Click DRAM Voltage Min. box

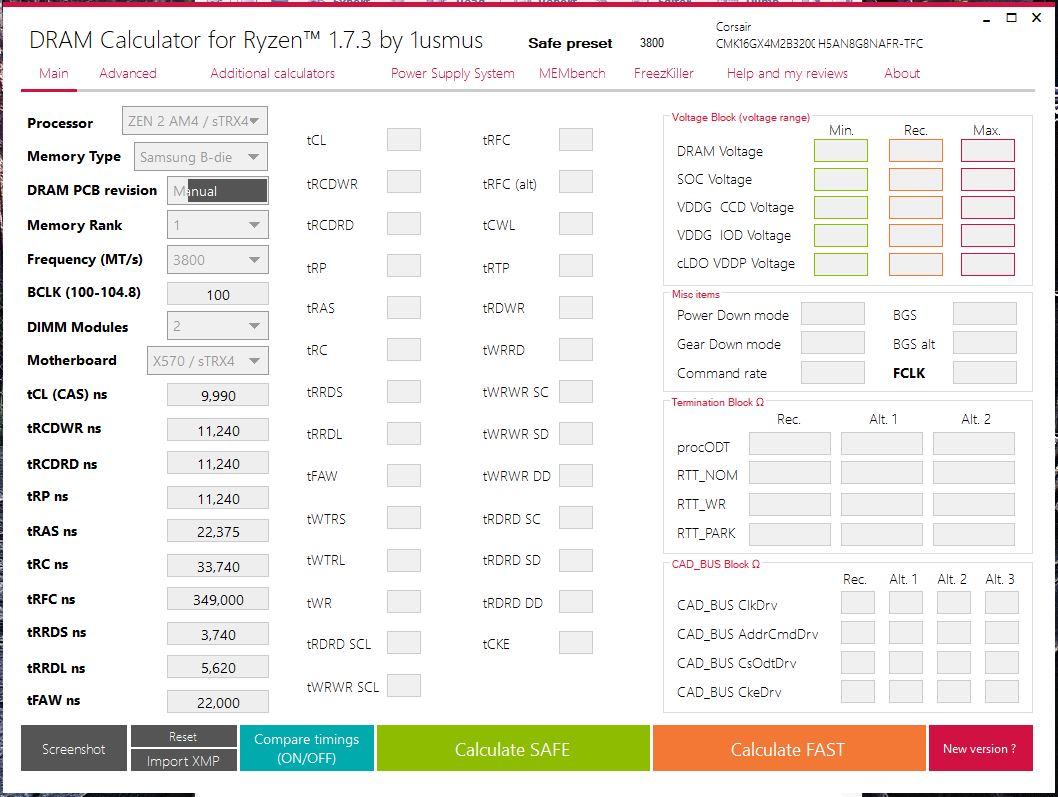point(840,150)
